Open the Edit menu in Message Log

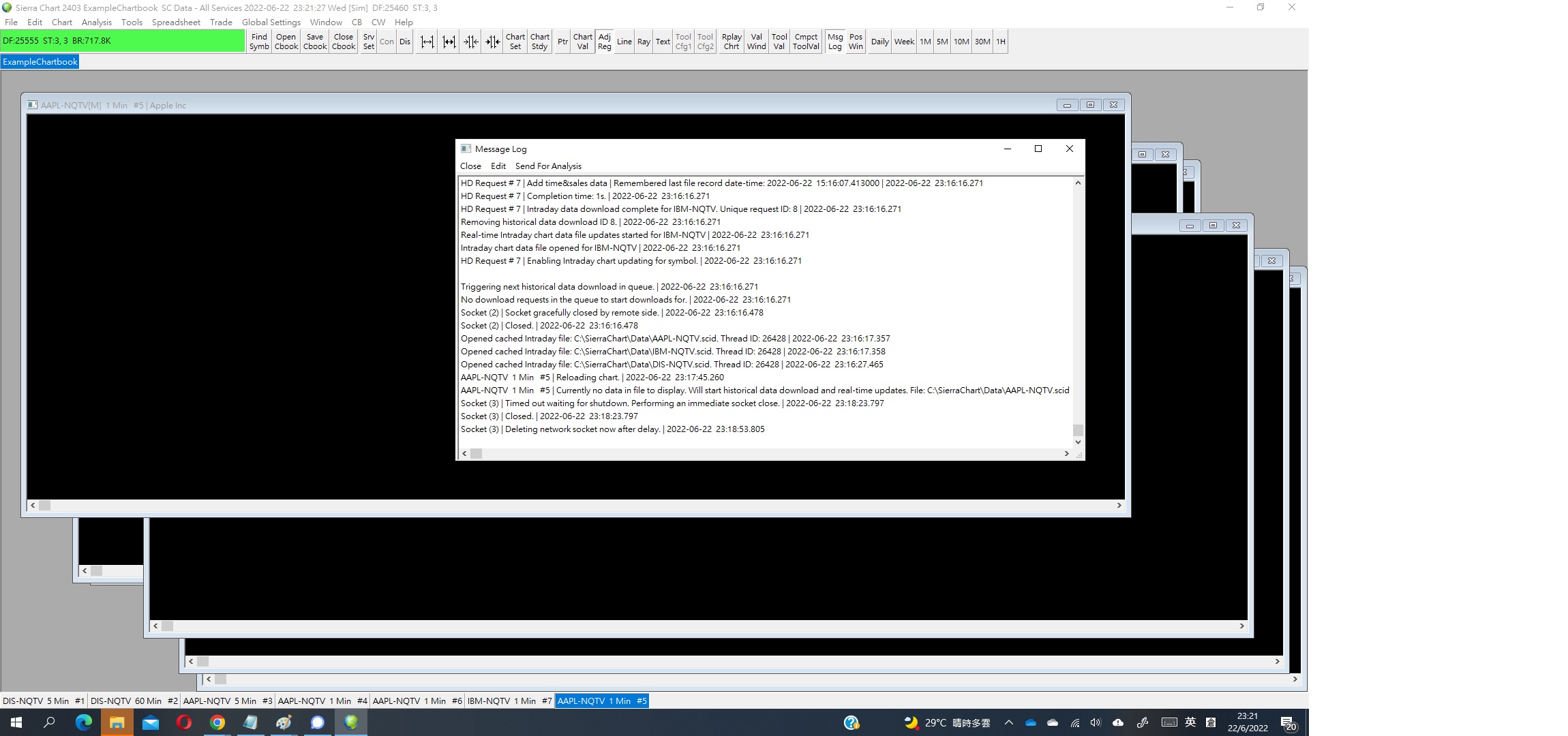(498, 166)
